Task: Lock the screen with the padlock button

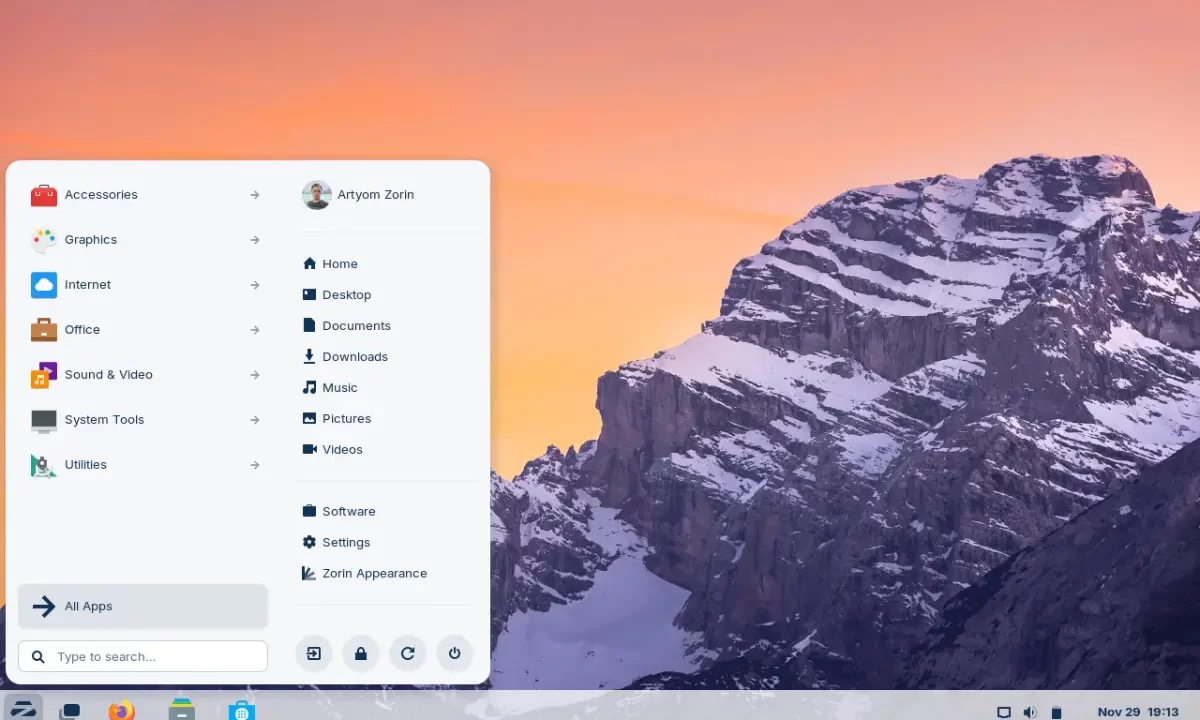Action: pos(360,654)
